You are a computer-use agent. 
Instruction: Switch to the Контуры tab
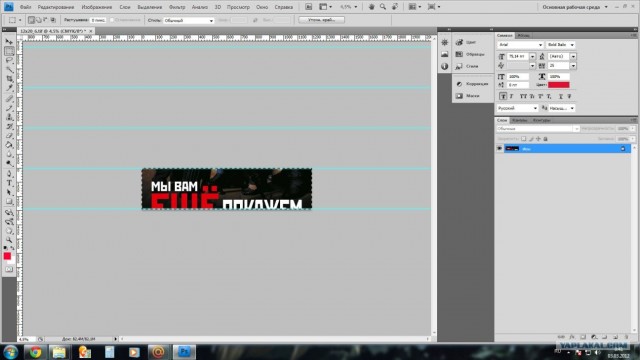[x=541, y=120]
